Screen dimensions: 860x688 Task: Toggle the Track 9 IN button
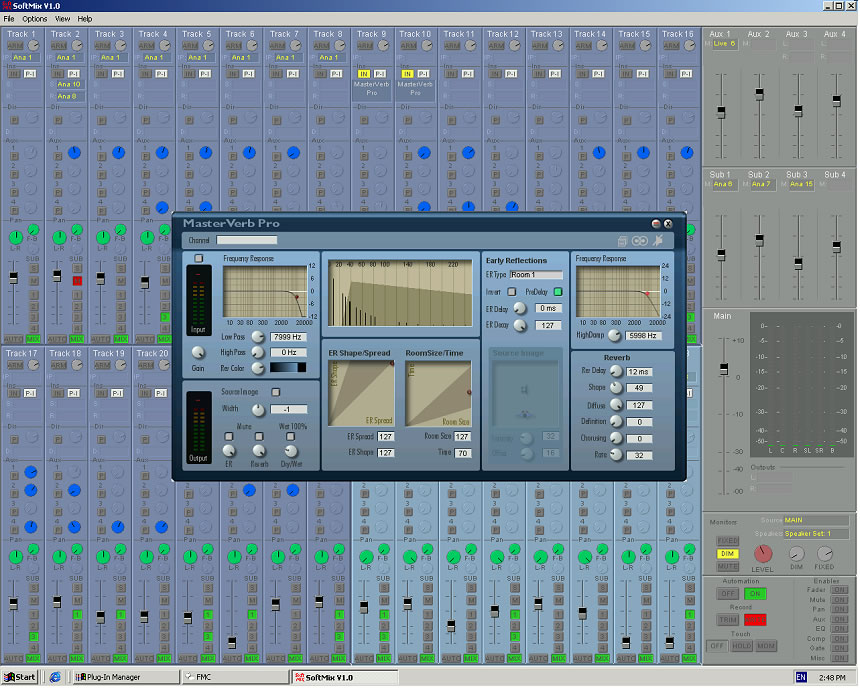pyautogui.click(x=364, y=74)
